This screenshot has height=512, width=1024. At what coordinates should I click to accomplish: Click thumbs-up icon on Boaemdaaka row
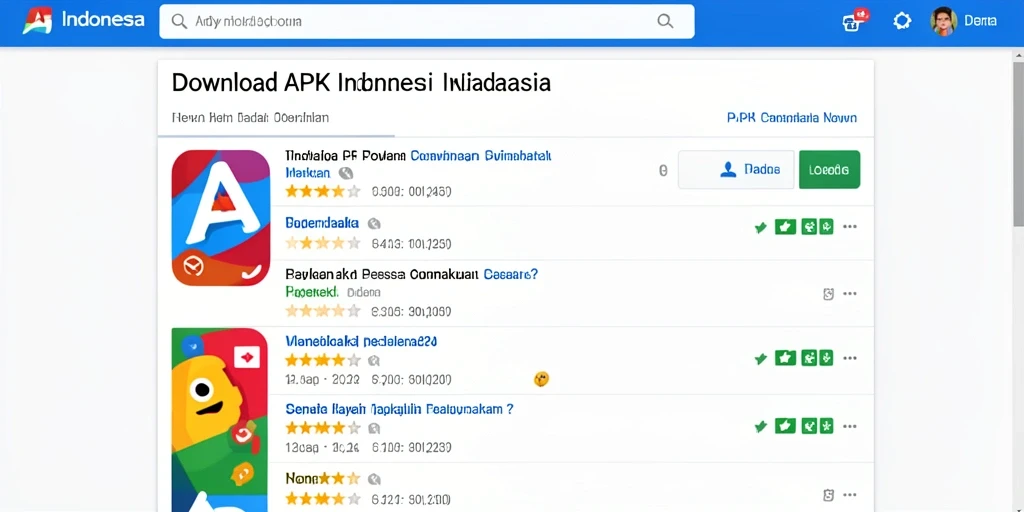pos(785,227)
